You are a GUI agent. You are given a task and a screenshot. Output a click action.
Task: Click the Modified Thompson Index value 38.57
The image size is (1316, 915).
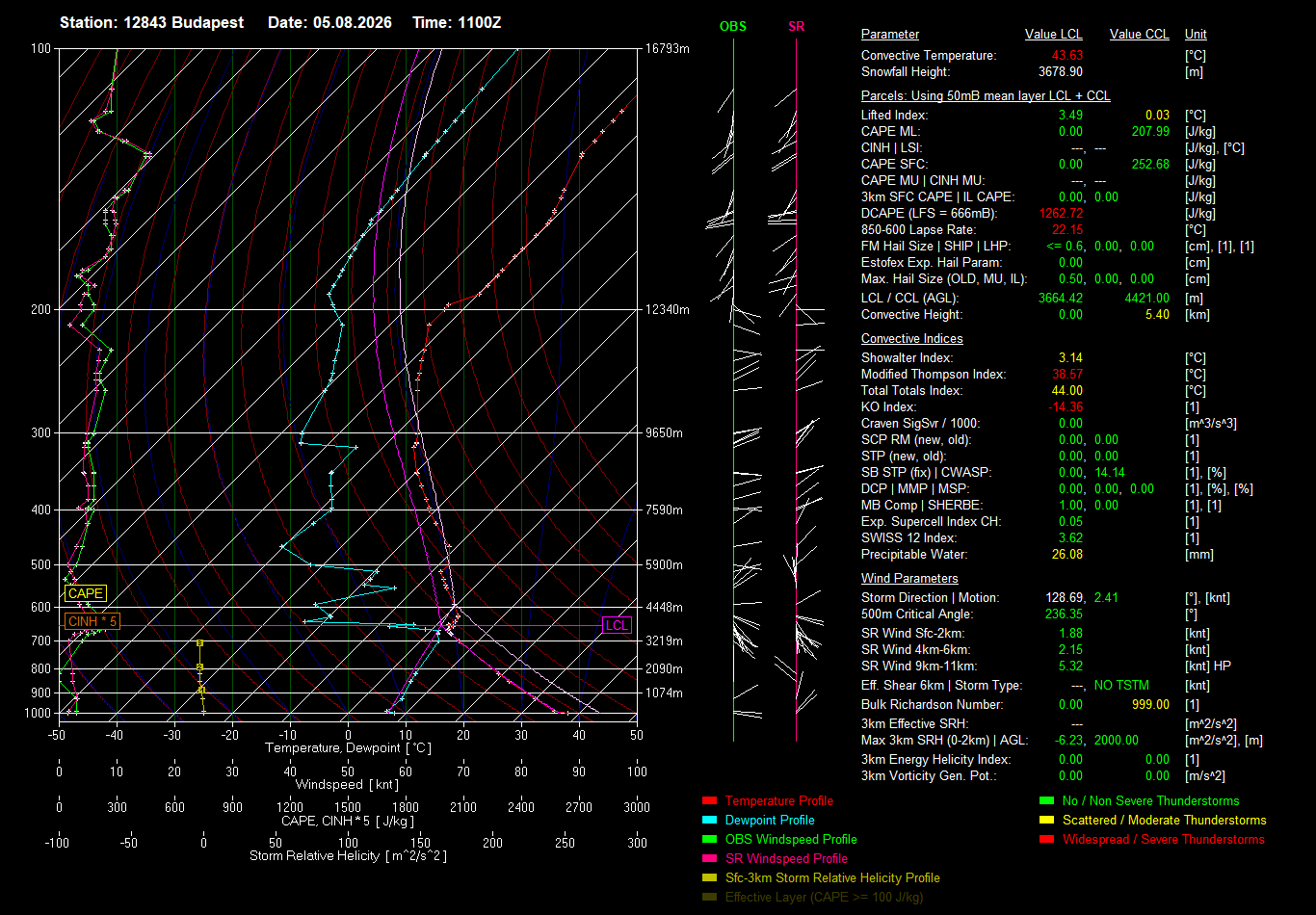tap(1067, 374)
